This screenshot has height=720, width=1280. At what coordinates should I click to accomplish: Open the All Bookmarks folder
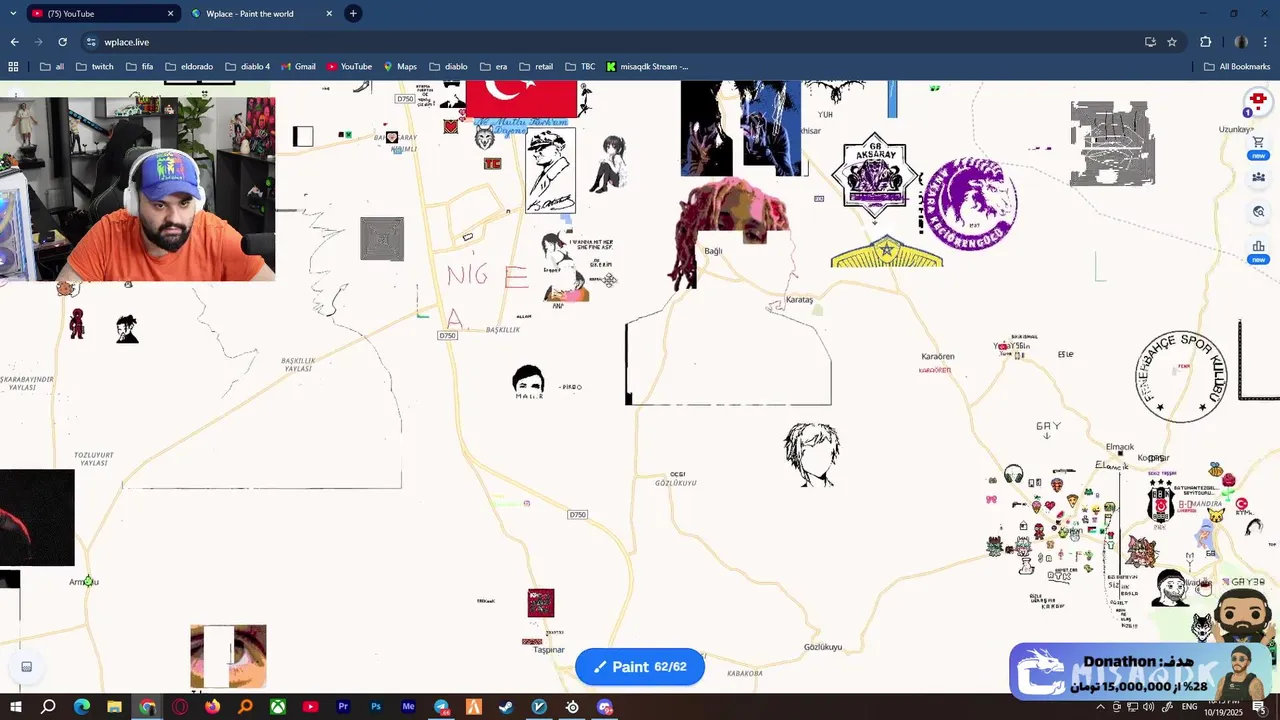(x=1237, y=67)
